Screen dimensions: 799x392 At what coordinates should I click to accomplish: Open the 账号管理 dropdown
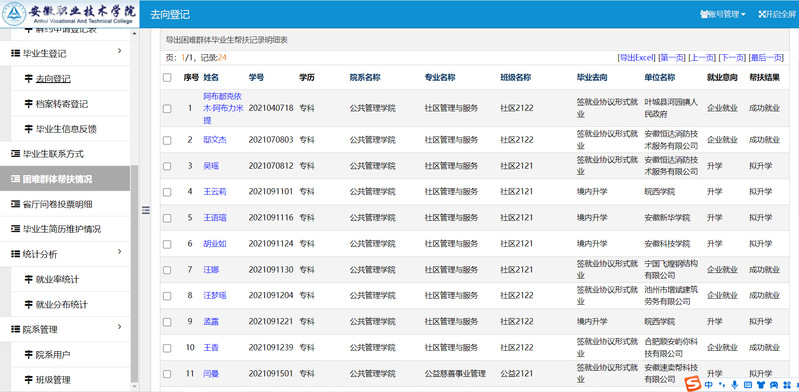tap(723, 14)
